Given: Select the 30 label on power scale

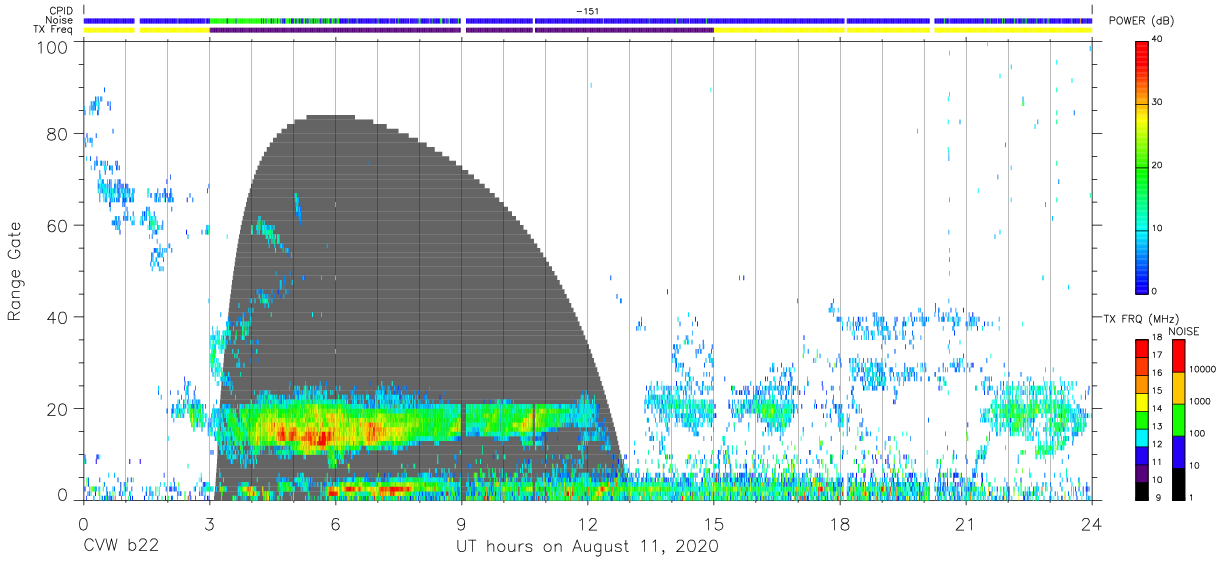Looking at the screenshot, I should click(x=1159, y=102).
